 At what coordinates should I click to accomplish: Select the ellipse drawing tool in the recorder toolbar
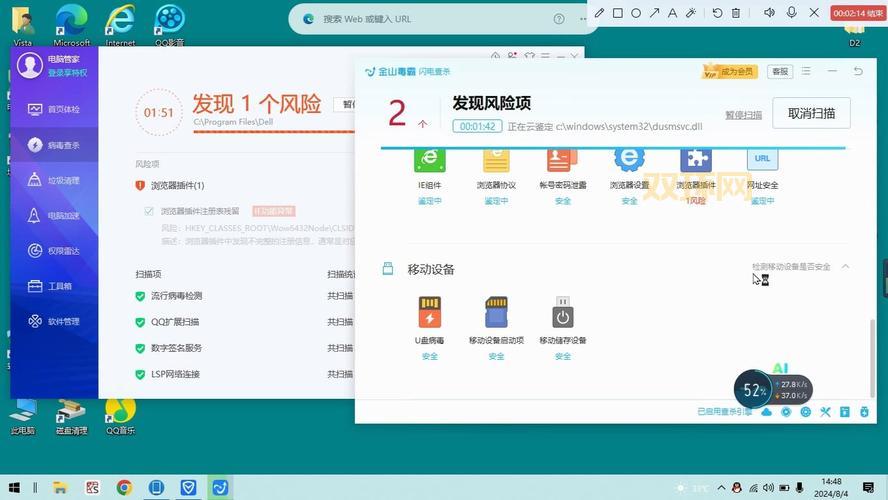(636, 12)
